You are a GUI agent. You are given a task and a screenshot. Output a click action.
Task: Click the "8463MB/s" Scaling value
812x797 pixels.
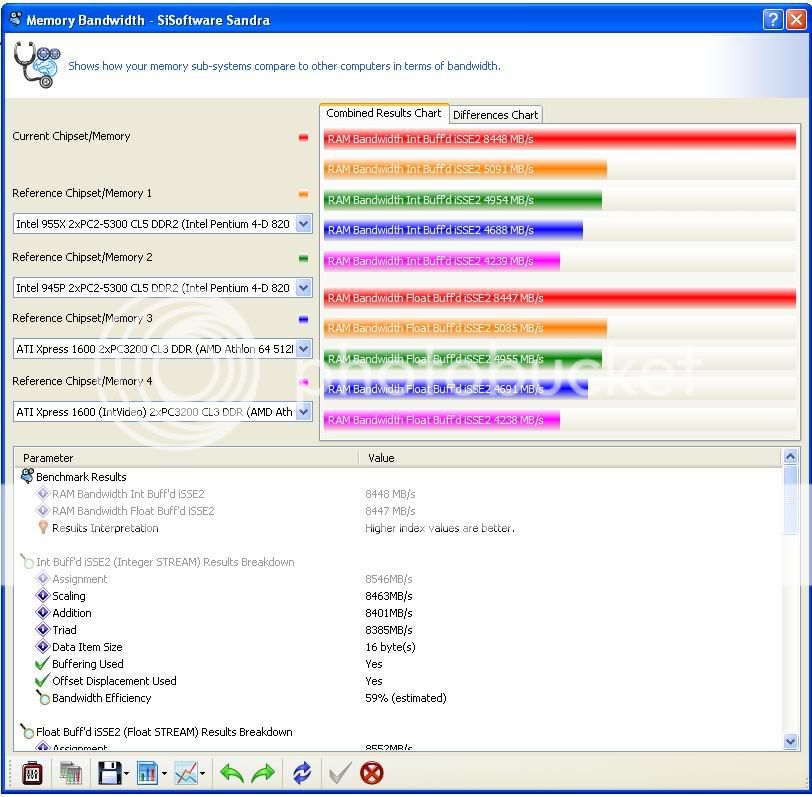388,596
